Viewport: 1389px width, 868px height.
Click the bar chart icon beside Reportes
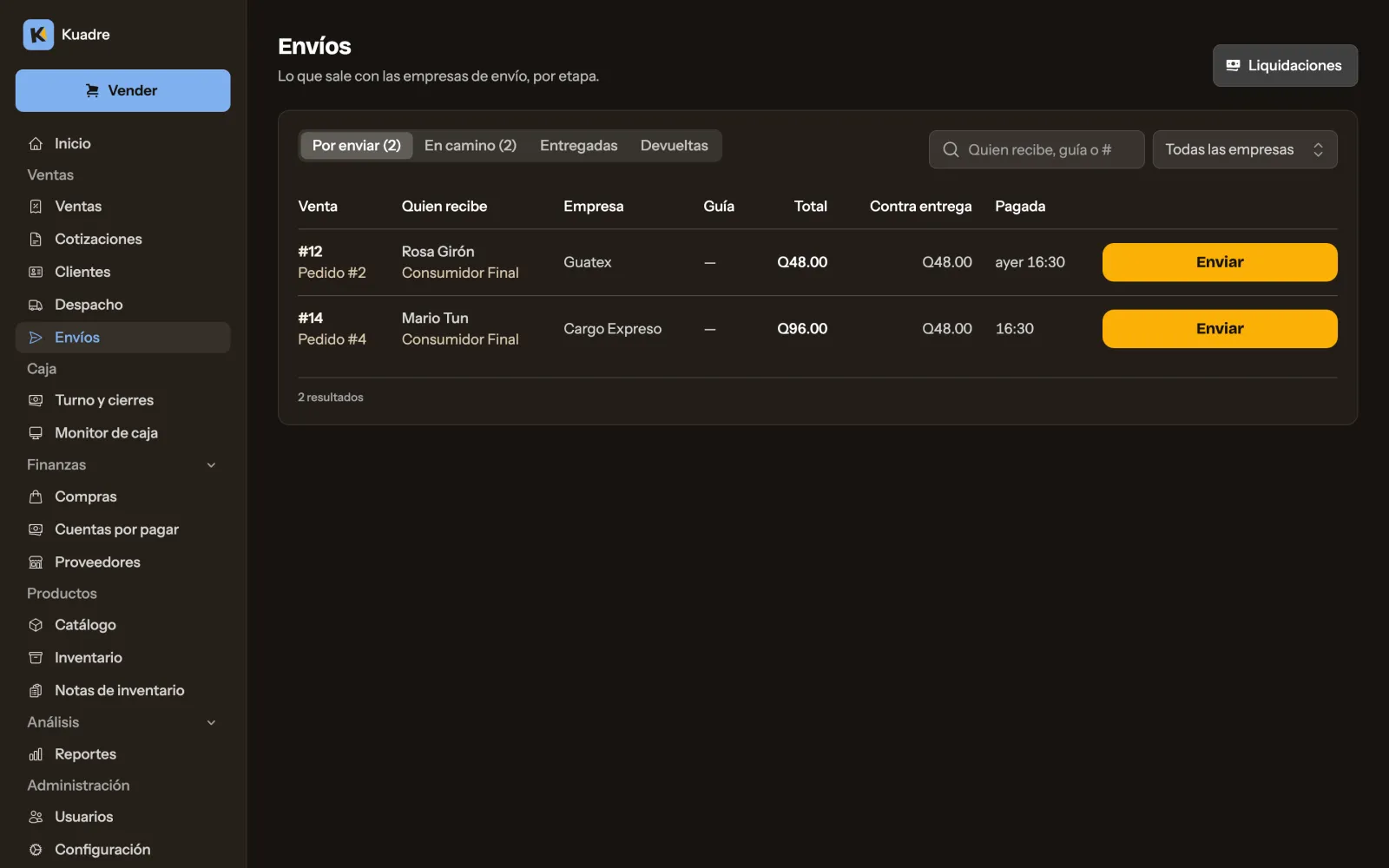pyautogui.click(x=36, y=754)
